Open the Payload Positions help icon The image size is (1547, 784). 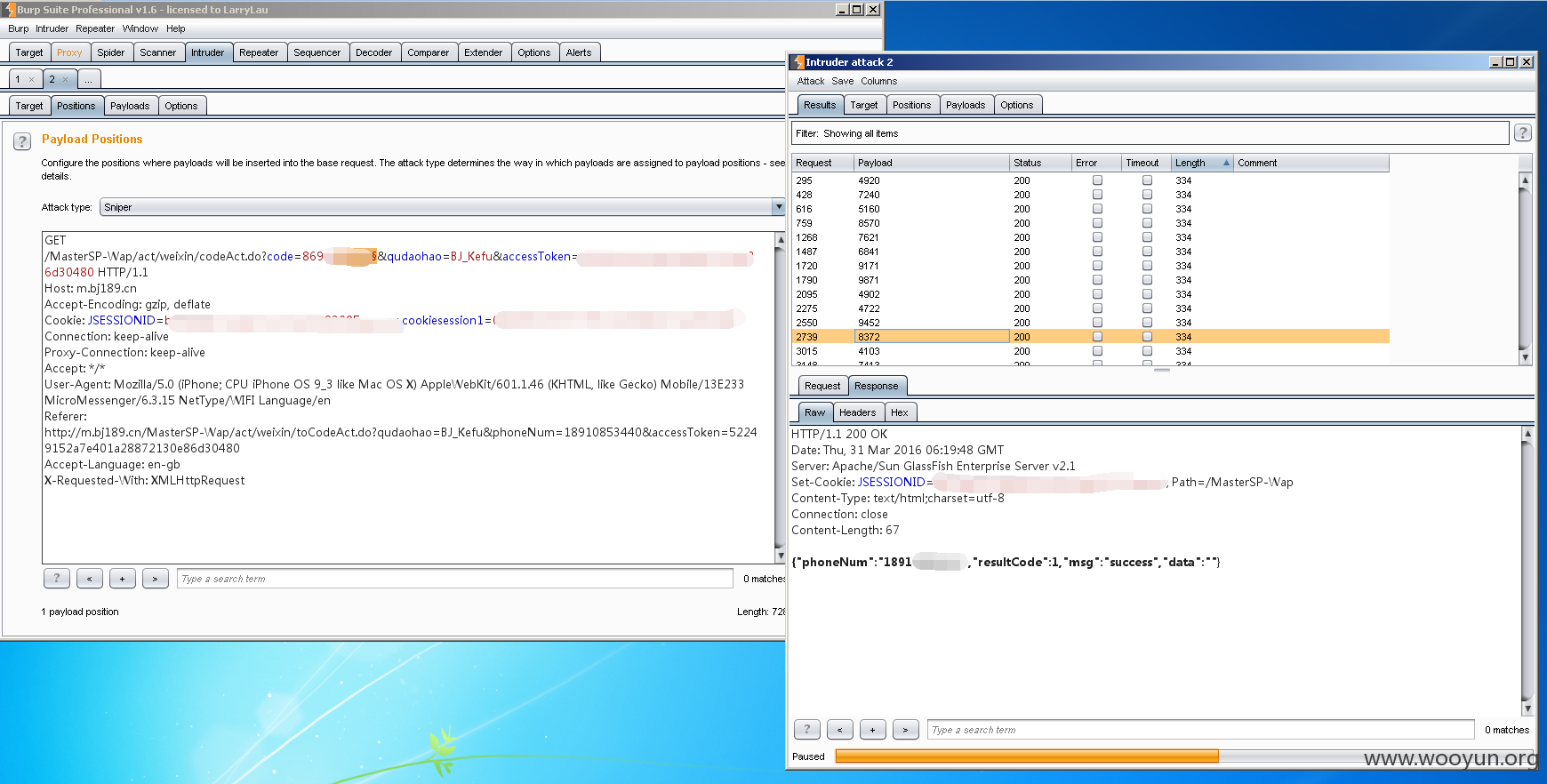[x=23, y=141]
